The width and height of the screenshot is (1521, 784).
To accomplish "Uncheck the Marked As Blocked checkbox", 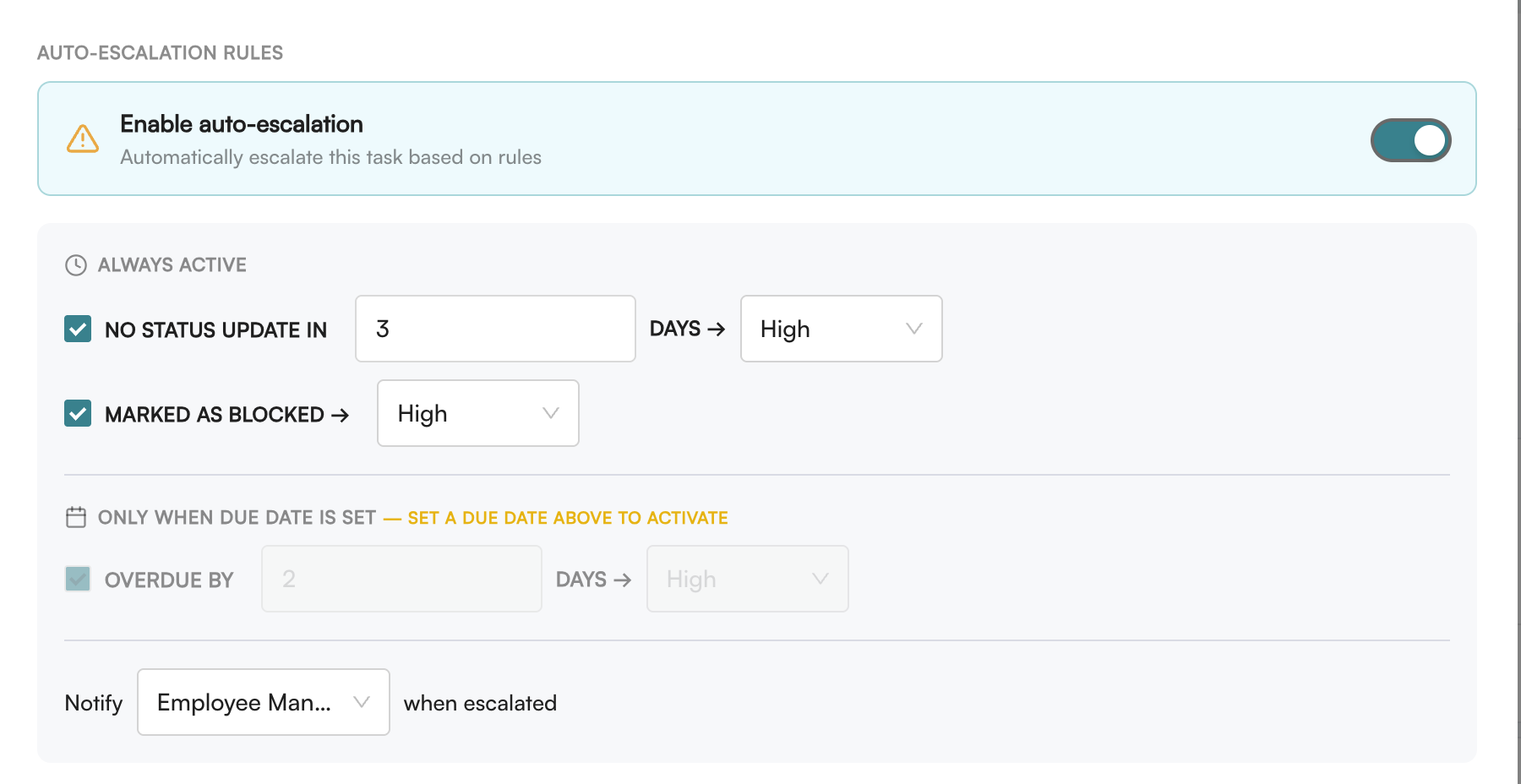I will [x=78, y=413].
